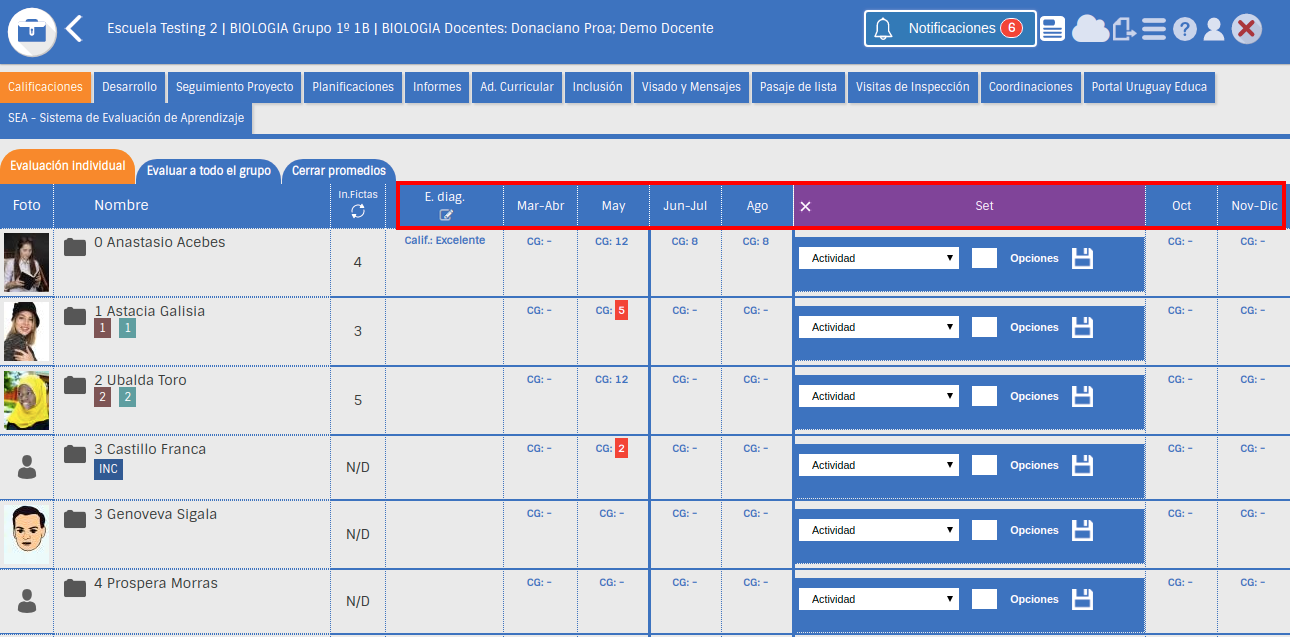Click the briefcase logo icon
The height and width of the screenshot is (637, 1290).
pos(32,30)
